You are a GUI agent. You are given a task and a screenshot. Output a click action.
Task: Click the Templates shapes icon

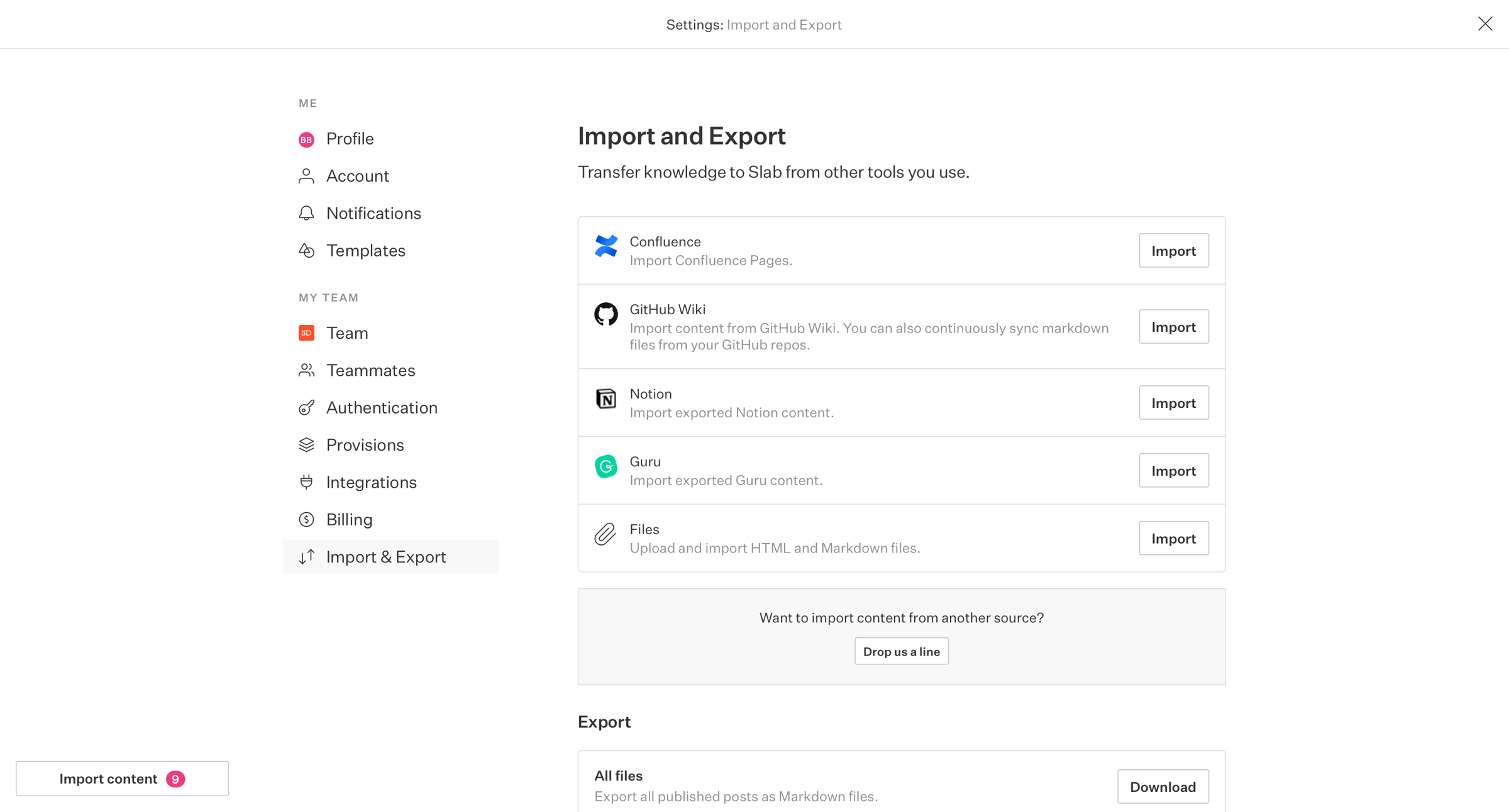[306, 250]
